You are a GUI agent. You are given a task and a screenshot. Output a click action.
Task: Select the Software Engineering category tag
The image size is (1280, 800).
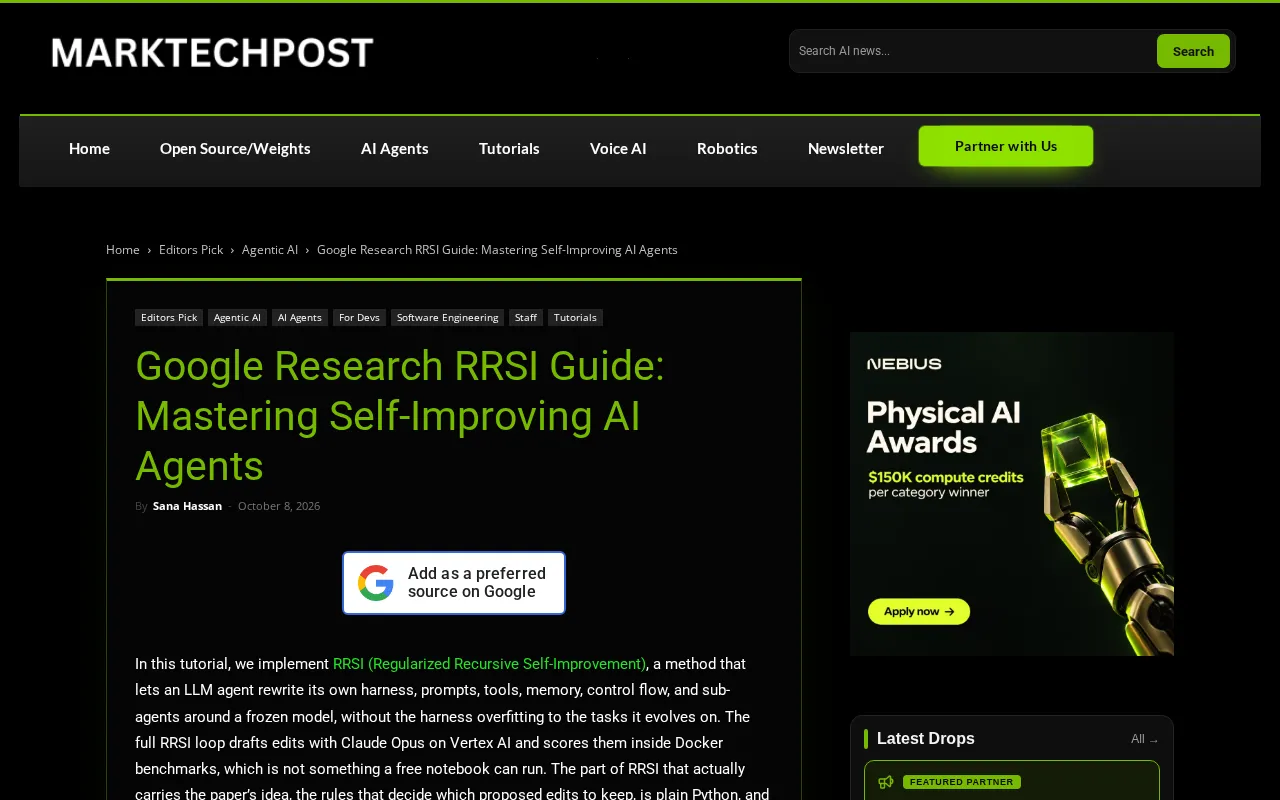click(447, 317)
